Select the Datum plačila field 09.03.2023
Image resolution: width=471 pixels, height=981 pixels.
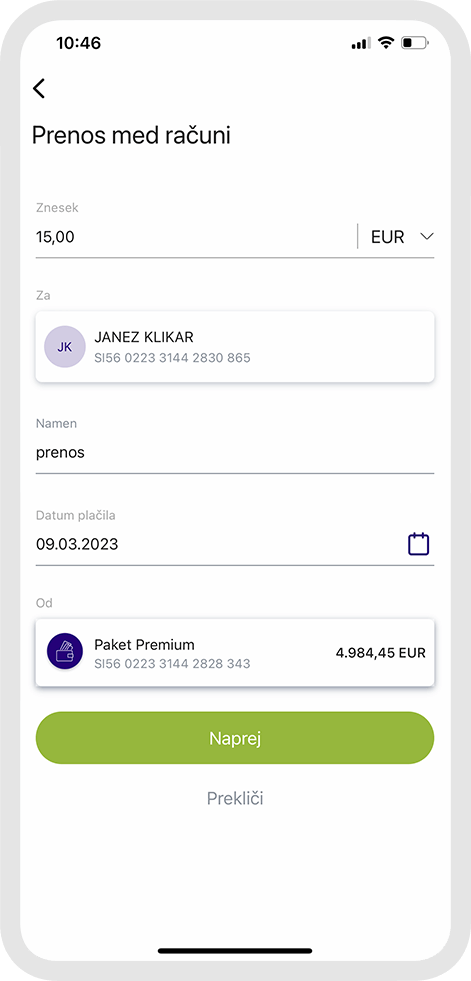pyautogui.click(x=219, y=544)
